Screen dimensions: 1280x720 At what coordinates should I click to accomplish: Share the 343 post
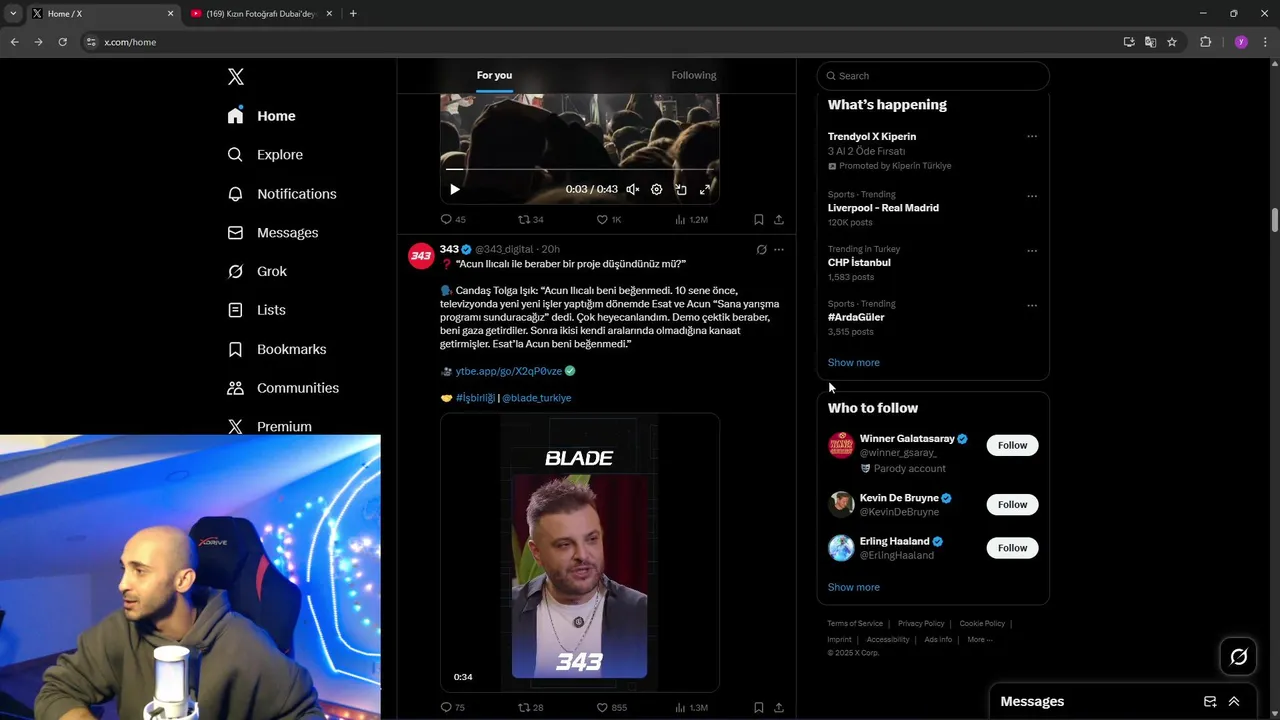[x=779, y=707]
